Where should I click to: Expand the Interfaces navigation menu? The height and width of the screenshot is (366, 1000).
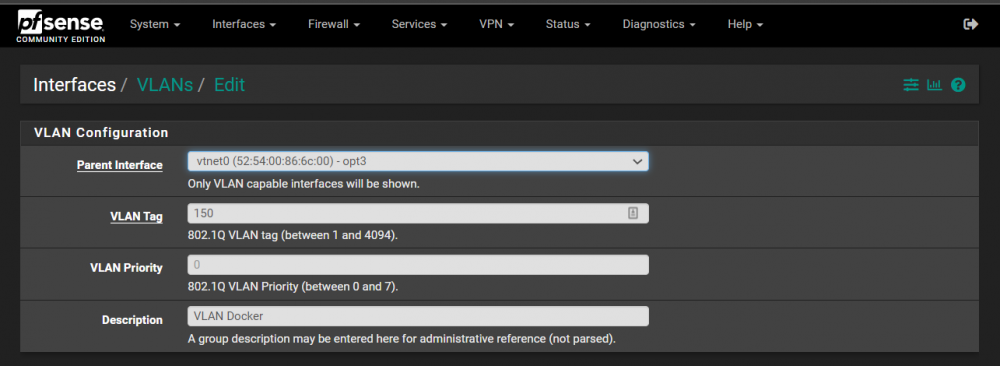(244, 24)
